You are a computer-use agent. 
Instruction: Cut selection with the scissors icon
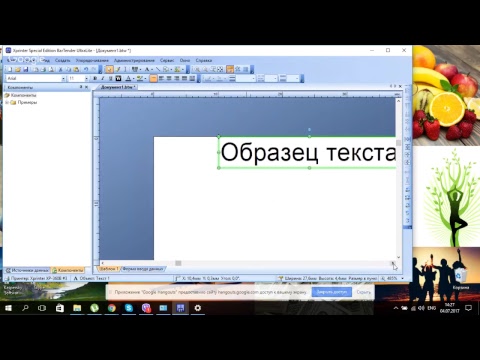pyautogui.click(x=60, y=69)
